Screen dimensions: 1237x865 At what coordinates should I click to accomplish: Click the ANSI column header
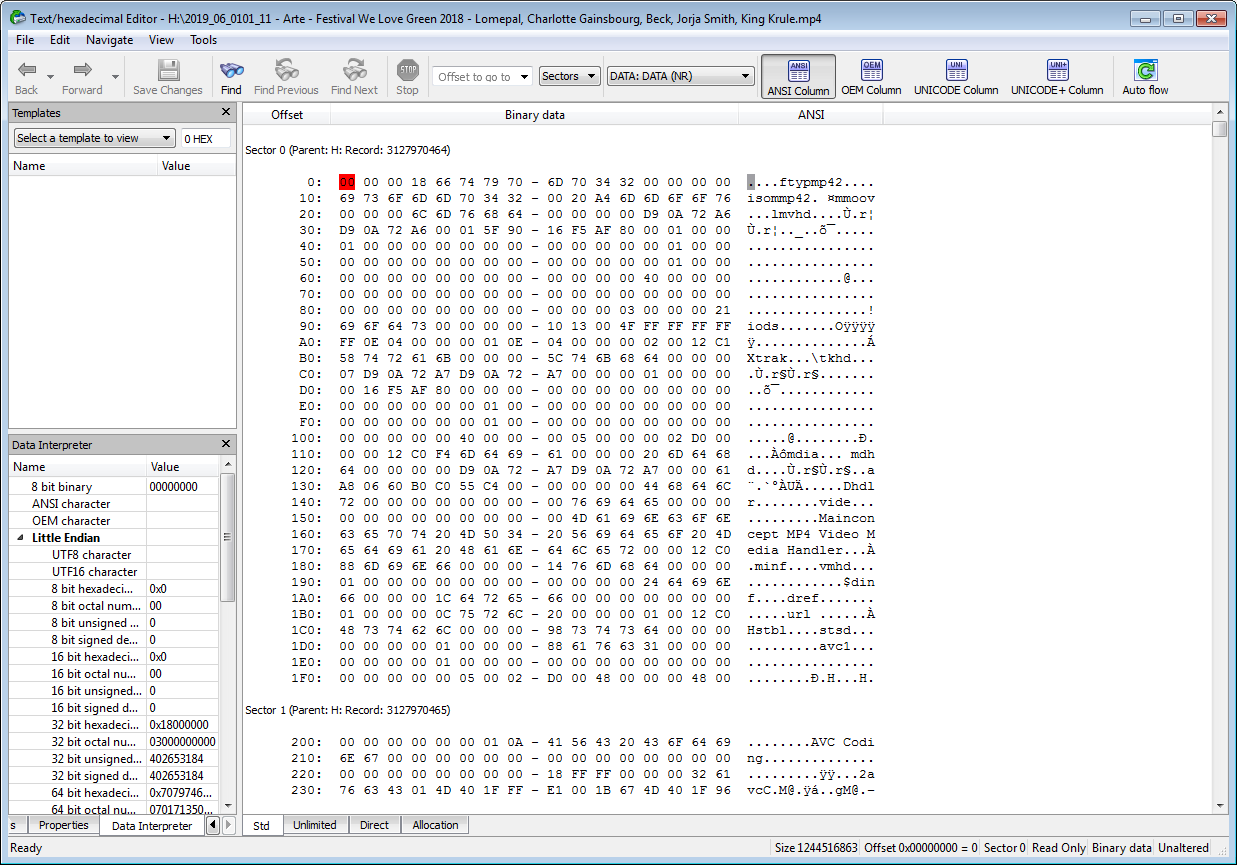pos(811,114)
